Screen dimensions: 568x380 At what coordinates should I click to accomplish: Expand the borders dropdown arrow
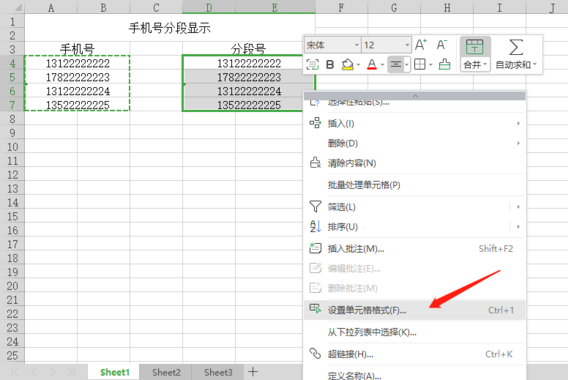tap(431, 65)
